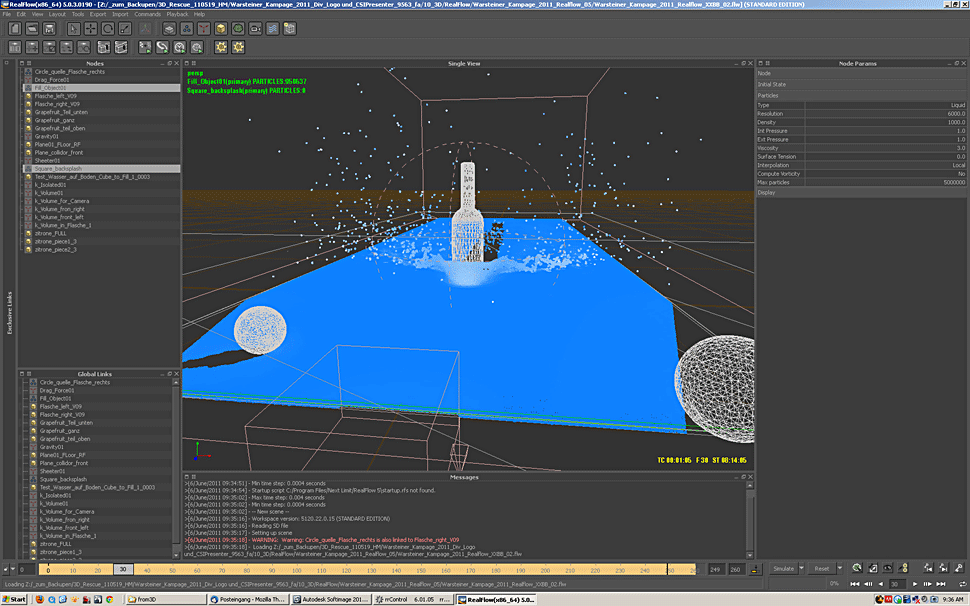Click the New Project toolbar icon

[x=15, y=29]
